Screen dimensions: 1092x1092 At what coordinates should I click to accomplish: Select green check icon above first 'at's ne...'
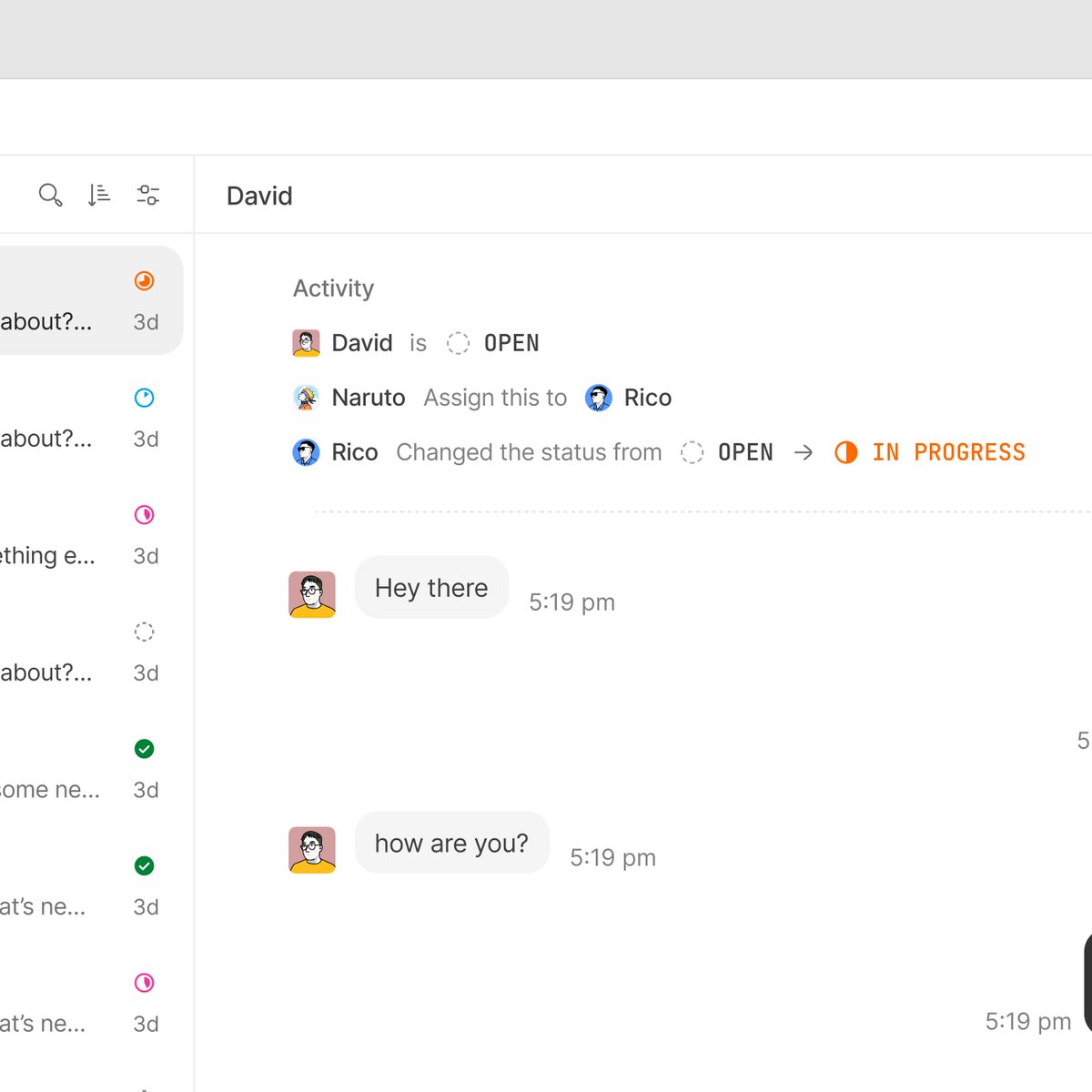pos(144,865)
